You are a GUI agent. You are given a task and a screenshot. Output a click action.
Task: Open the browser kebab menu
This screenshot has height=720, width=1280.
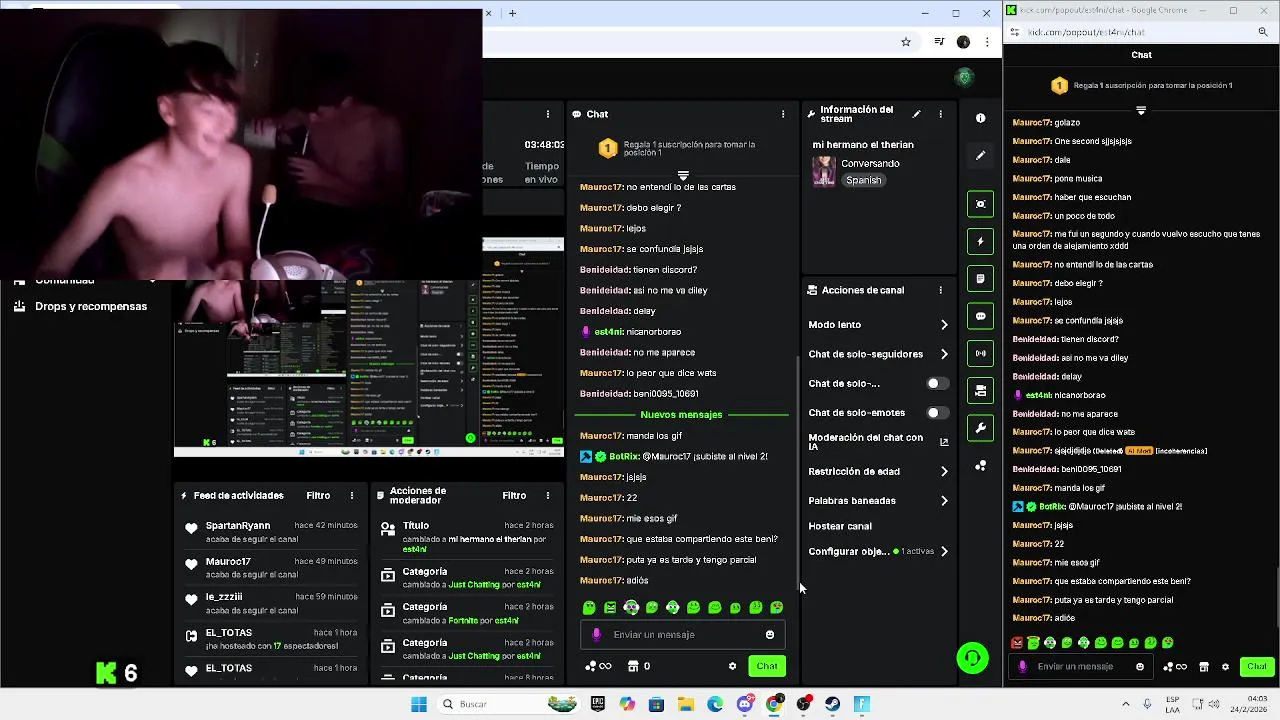(x=987, y=42)
